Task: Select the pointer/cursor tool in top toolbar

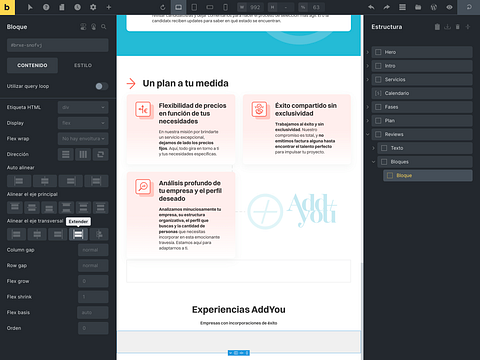Action: click(x=30, y=7)
